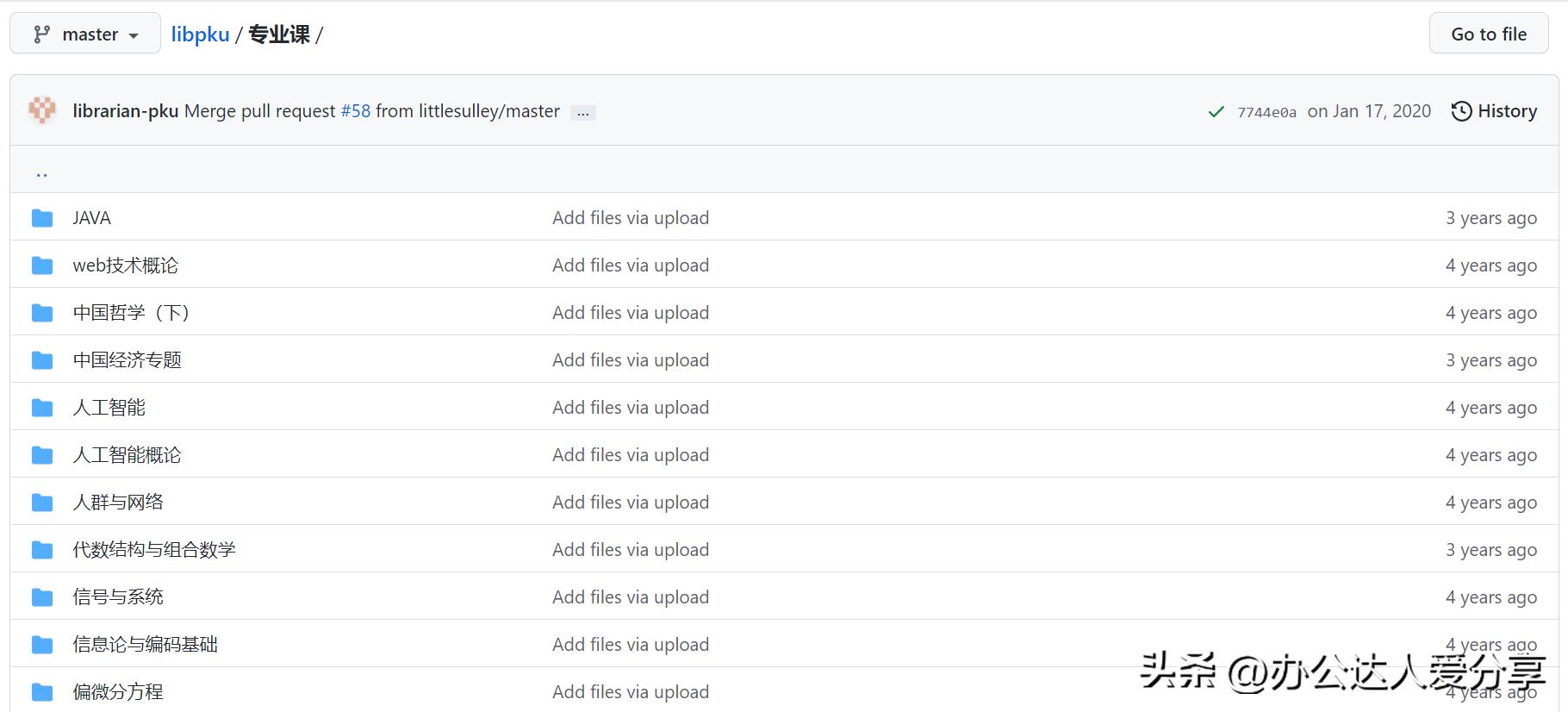This screenshot has height=712, width=1568.
Task: Click the "on Jan 17, 2020" commit date
Action: (x=1369, y=111)
